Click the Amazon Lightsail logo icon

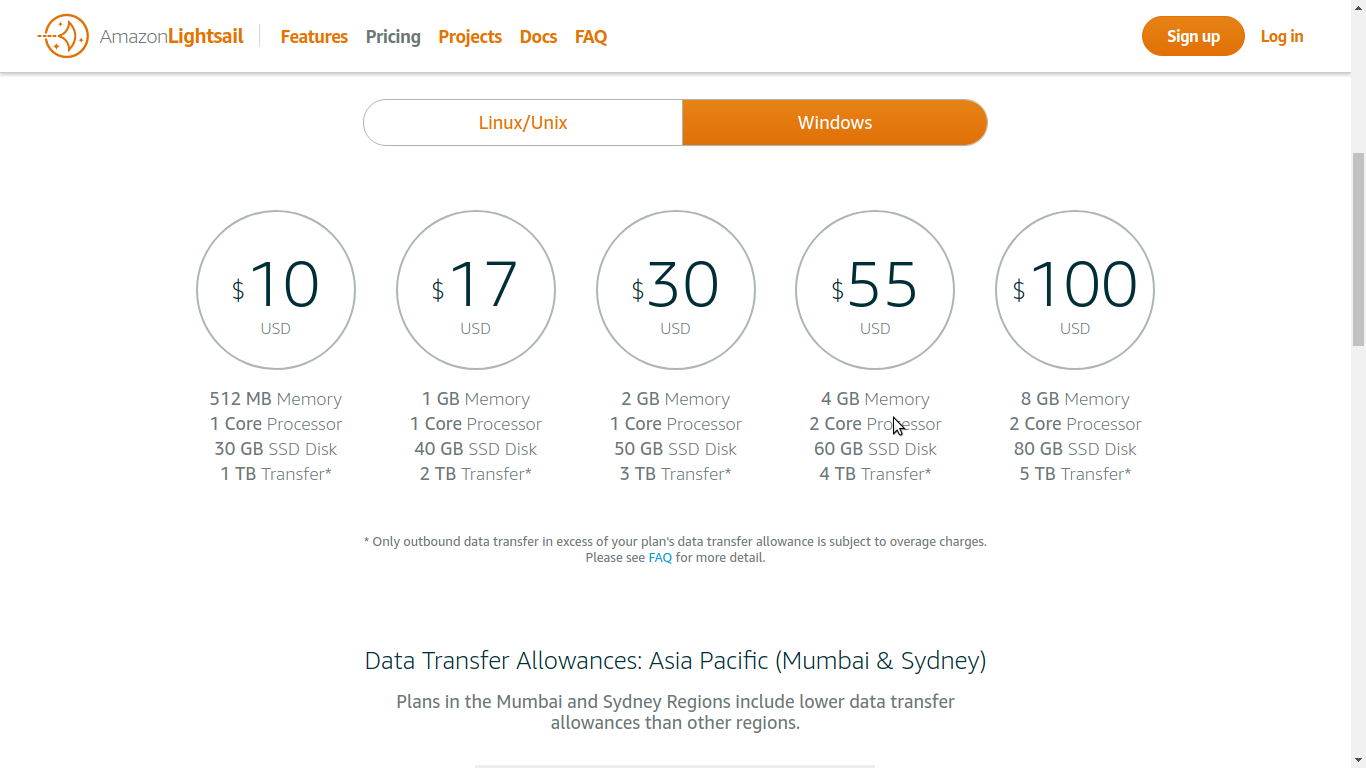63,36
